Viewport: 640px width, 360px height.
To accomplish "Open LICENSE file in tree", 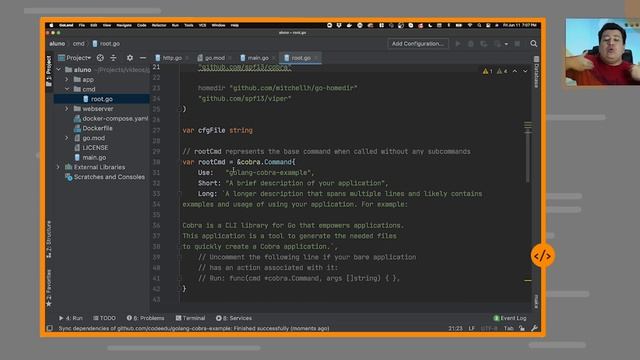I will click(91, 148).
